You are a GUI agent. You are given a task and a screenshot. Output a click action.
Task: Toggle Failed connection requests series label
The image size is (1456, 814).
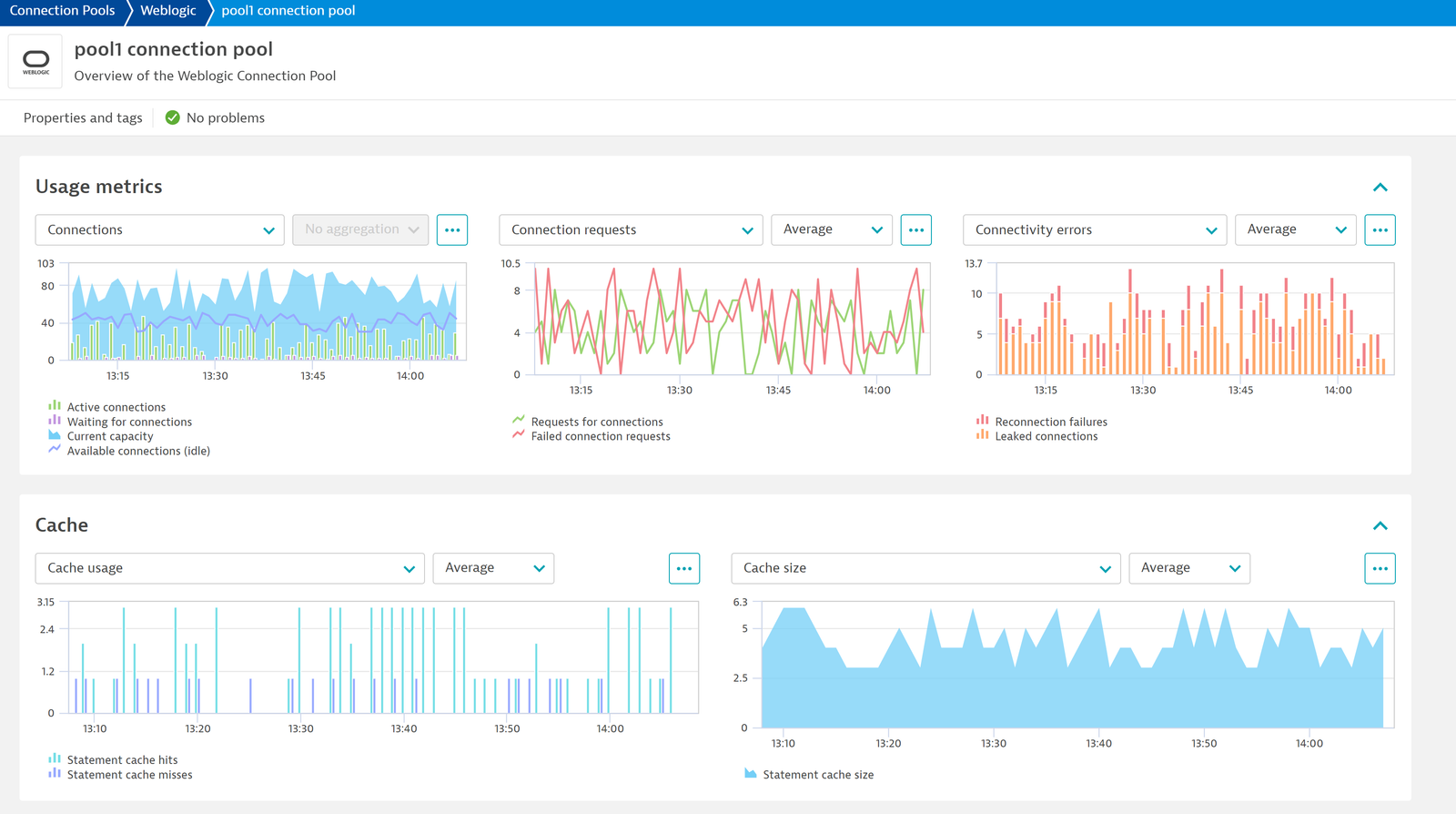click(601, 436)
